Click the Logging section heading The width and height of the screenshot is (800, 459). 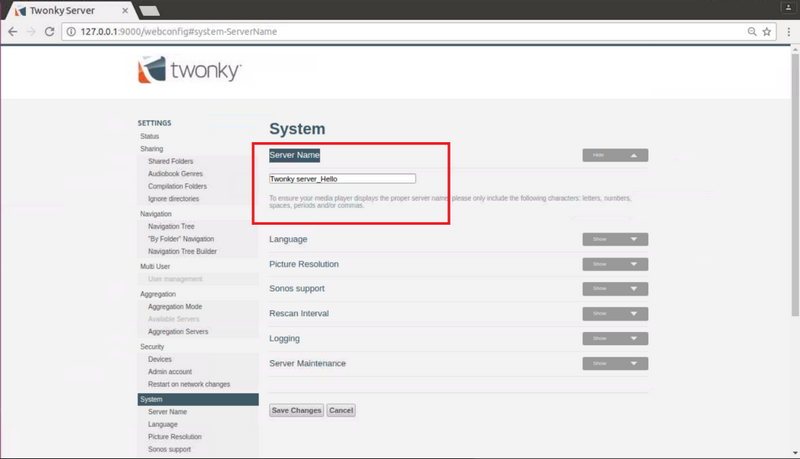[x=285, y=339]
